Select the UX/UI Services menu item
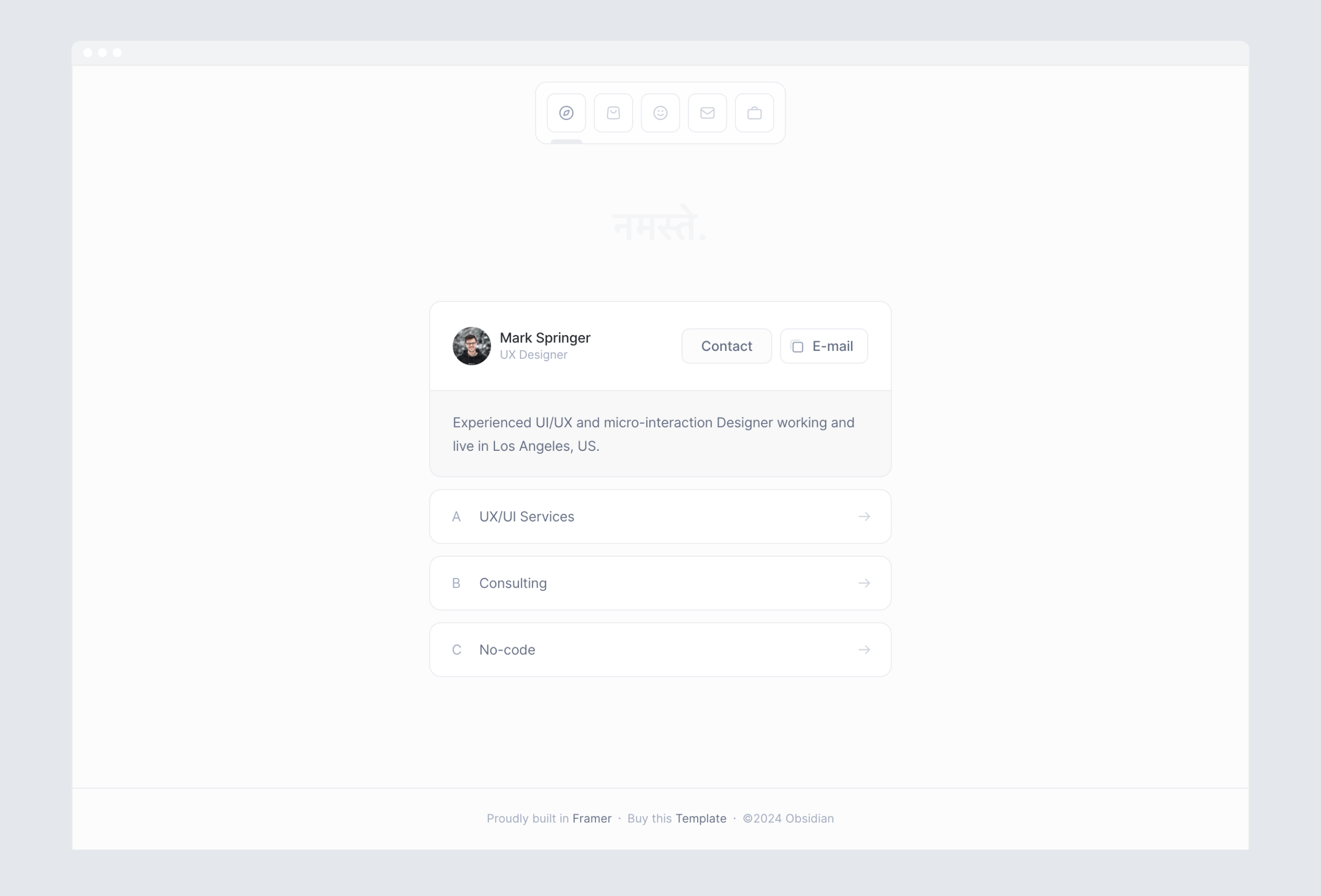Viewport: 1321px width, 896px height. pyautogui.click(x=660, y=517)
